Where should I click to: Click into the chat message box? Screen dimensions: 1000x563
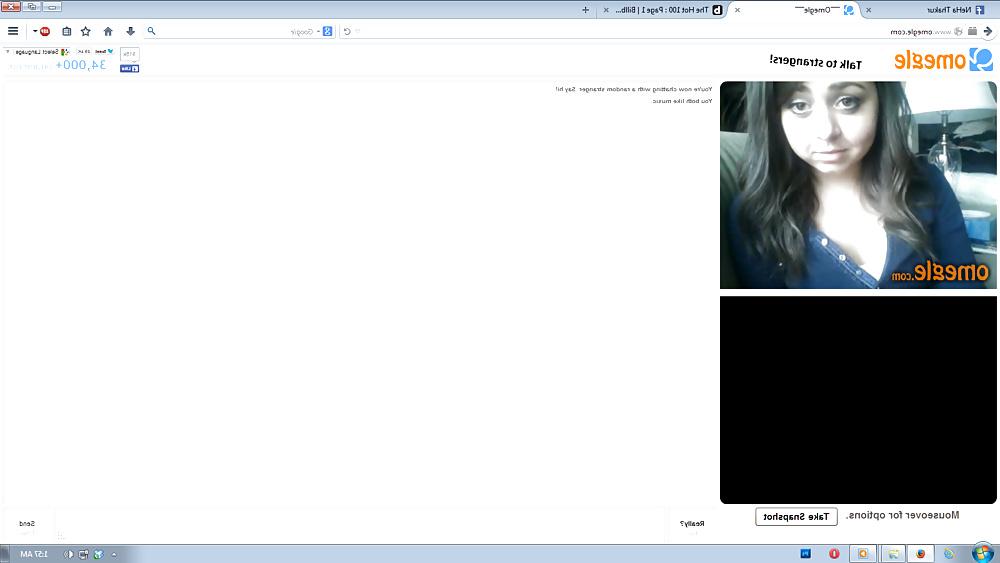pos(360,524)
